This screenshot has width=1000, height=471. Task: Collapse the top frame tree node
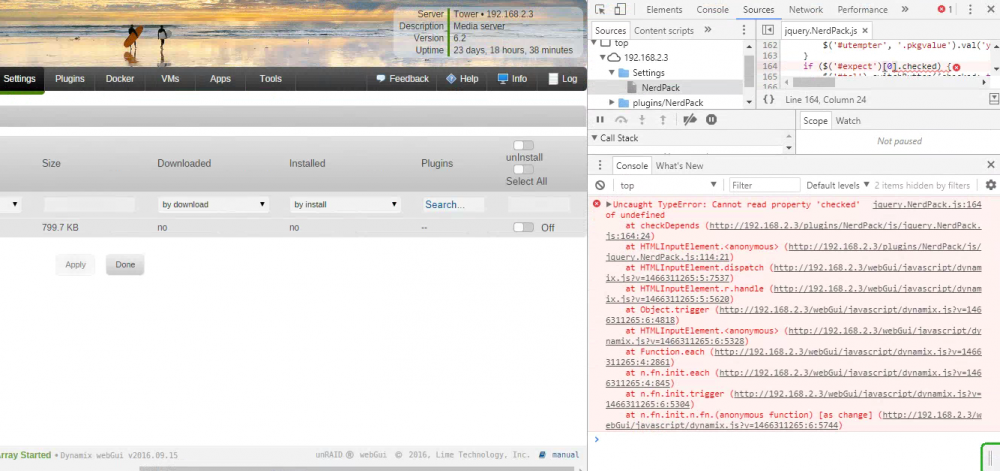click(594, 43)
